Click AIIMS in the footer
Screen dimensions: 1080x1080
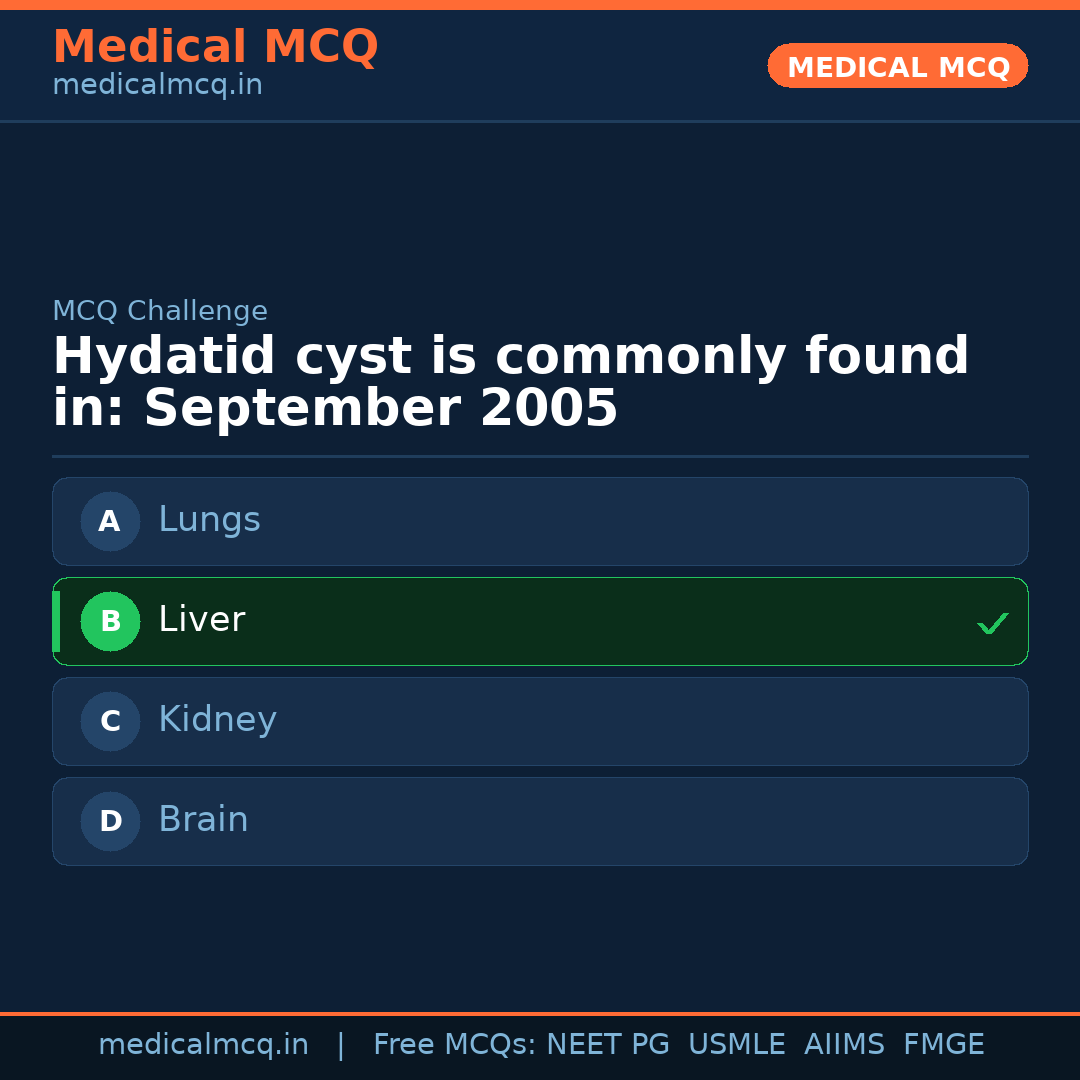pos(844,1045)
